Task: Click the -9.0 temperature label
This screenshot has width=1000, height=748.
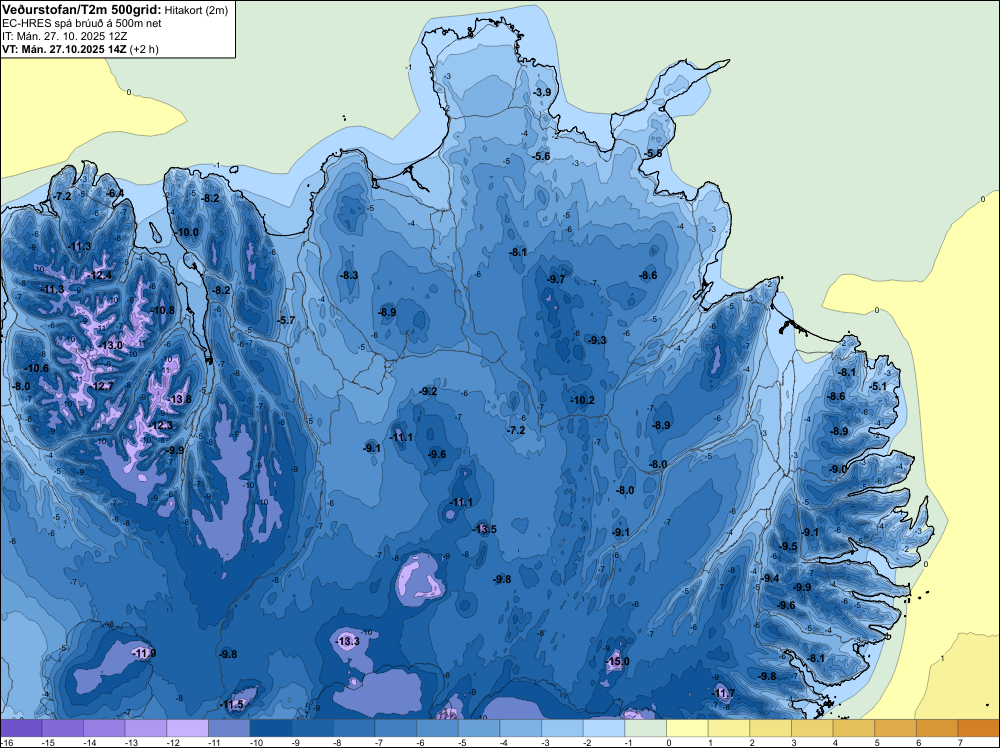Action: click(x=838, y=469)
